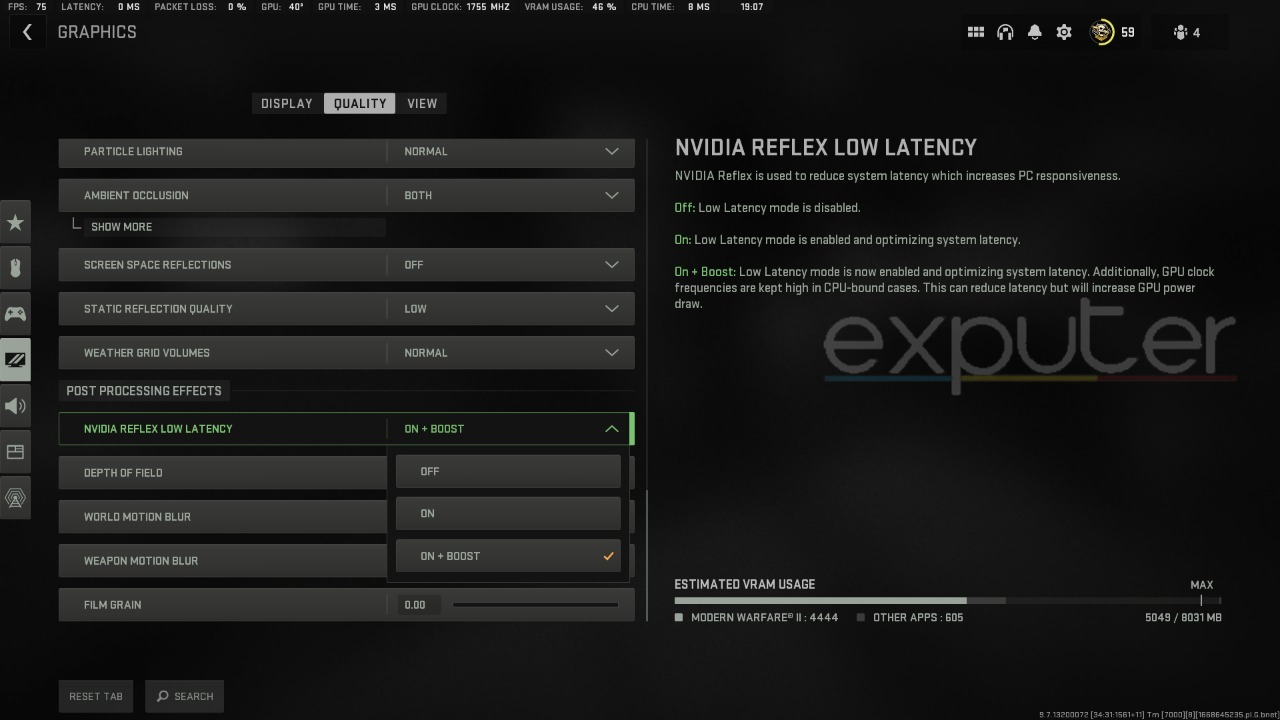Click the NVIDIA Reflex Low Latency heading
The height and width of the screenshot is (720, 1280).
(x=826, y=148)
